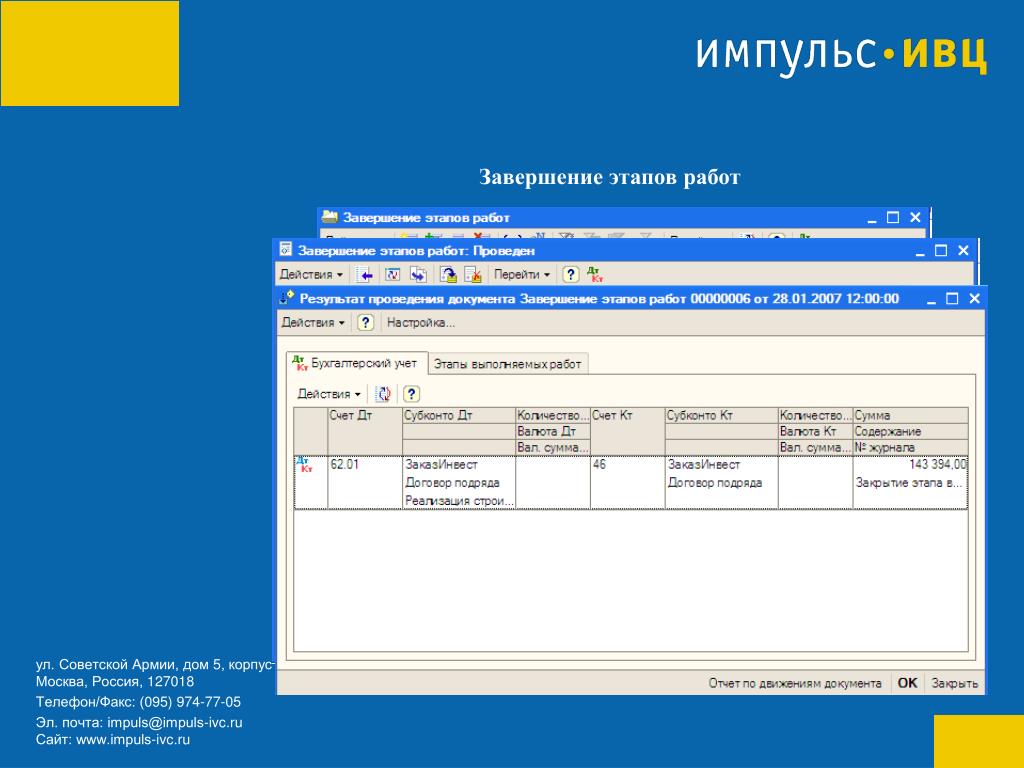Expand Действия dropdown above the accounting table
The width and height of the screenshot is (1024, 768).
[x=328, y=394]
